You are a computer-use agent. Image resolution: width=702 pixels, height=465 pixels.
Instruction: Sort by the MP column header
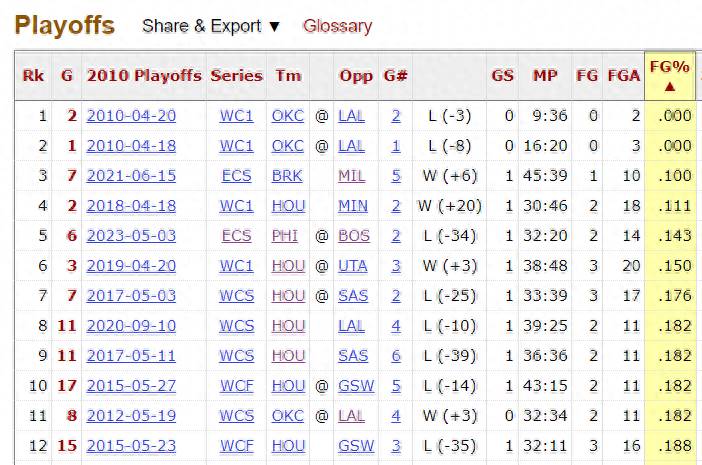[x=545, y=75]
